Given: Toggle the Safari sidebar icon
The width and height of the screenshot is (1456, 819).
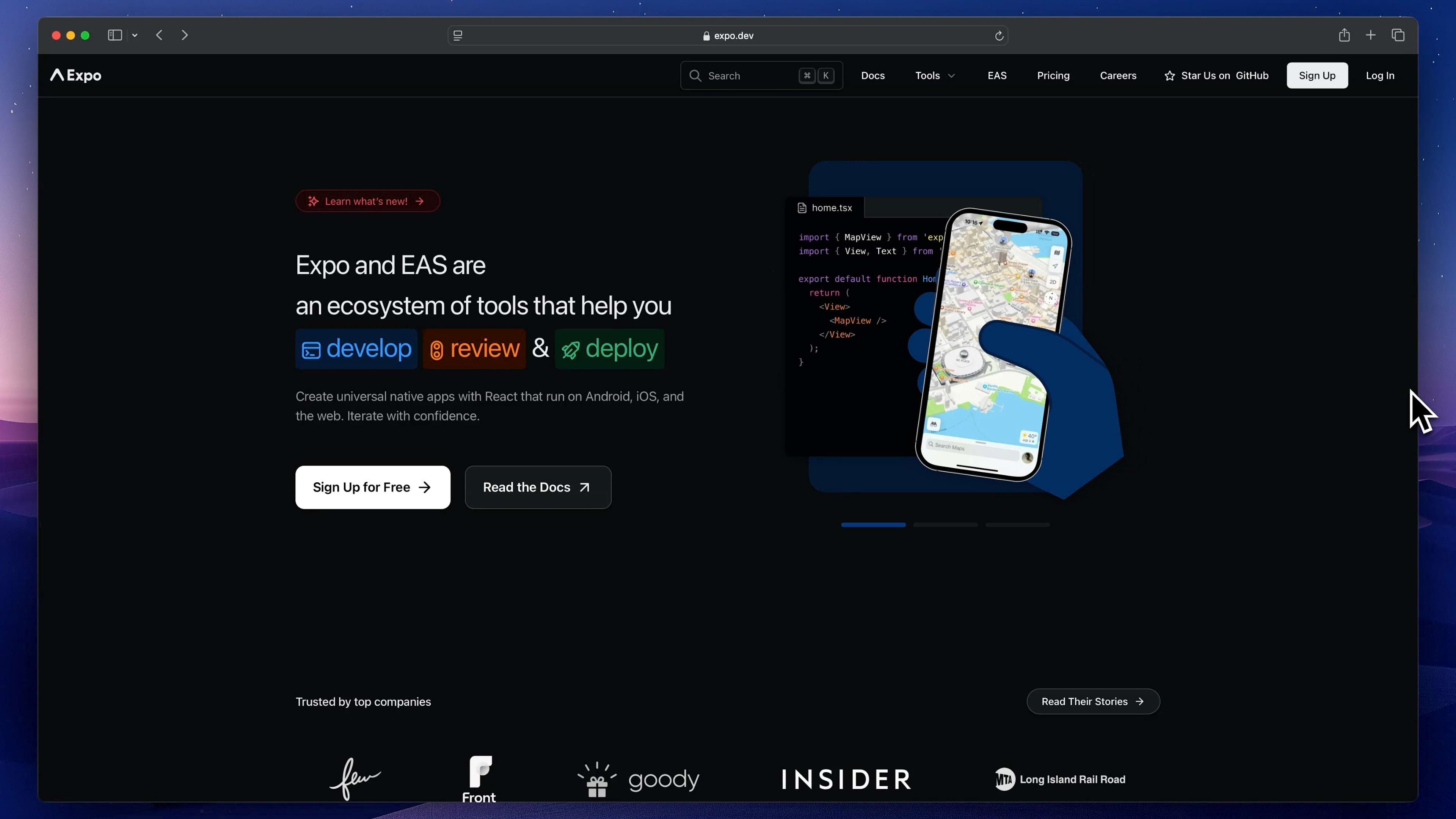Looking at the screenshot, I should tap(115, 35).
